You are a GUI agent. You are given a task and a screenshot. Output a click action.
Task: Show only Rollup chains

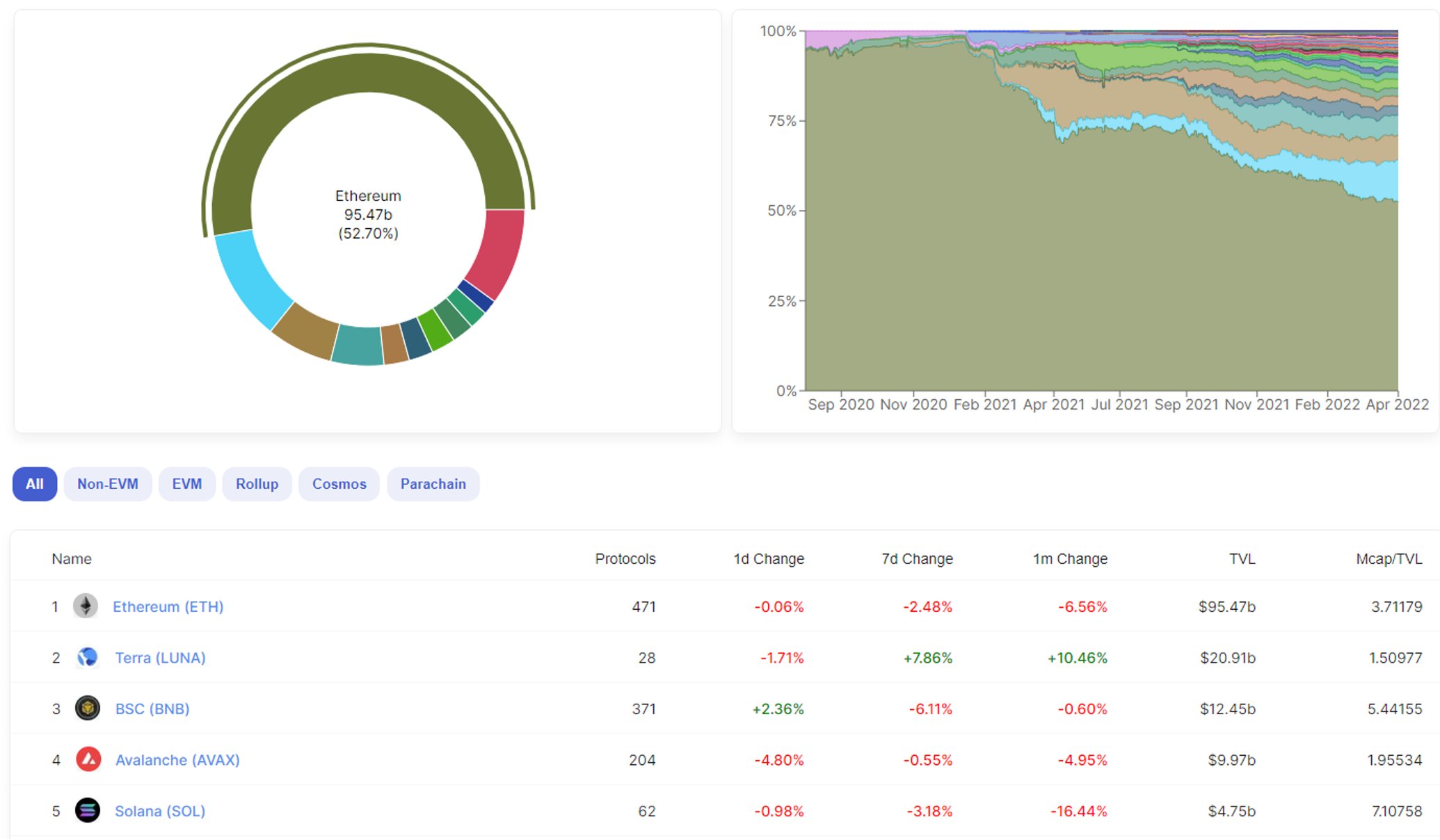(x=257, y=484)
